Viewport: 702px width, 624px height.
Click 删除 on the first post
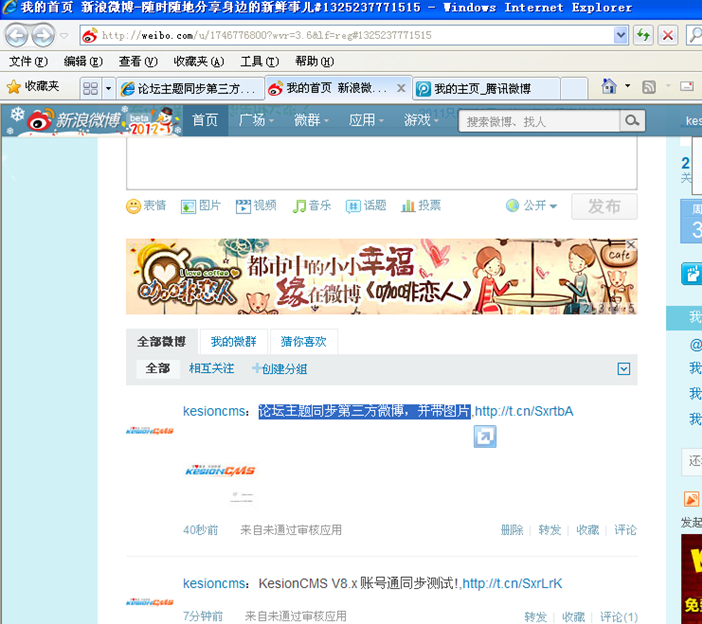[x=512, y=530]
